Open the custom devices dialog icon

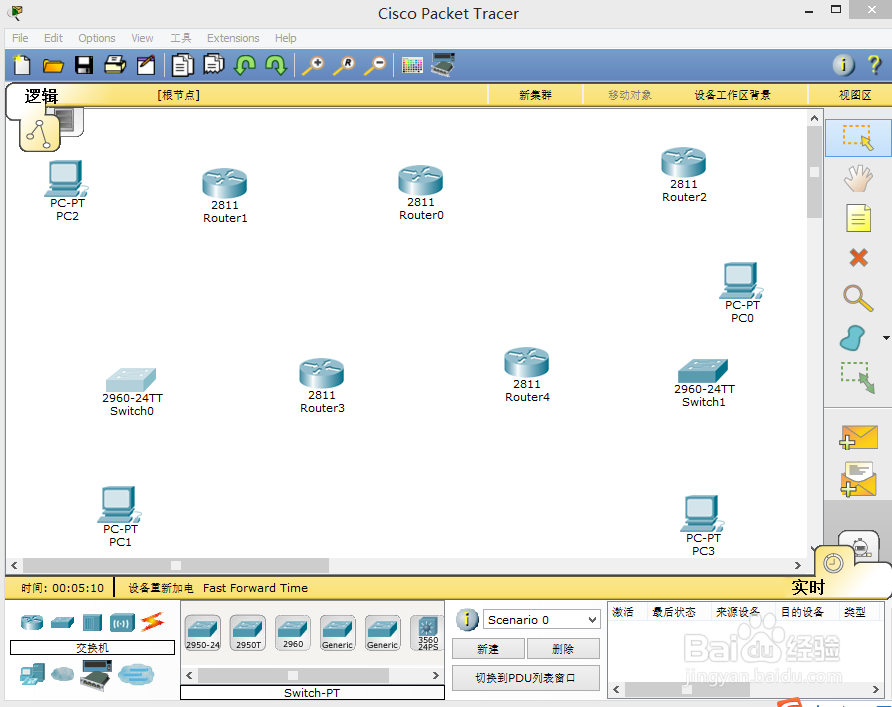click(x=443, y=64)
